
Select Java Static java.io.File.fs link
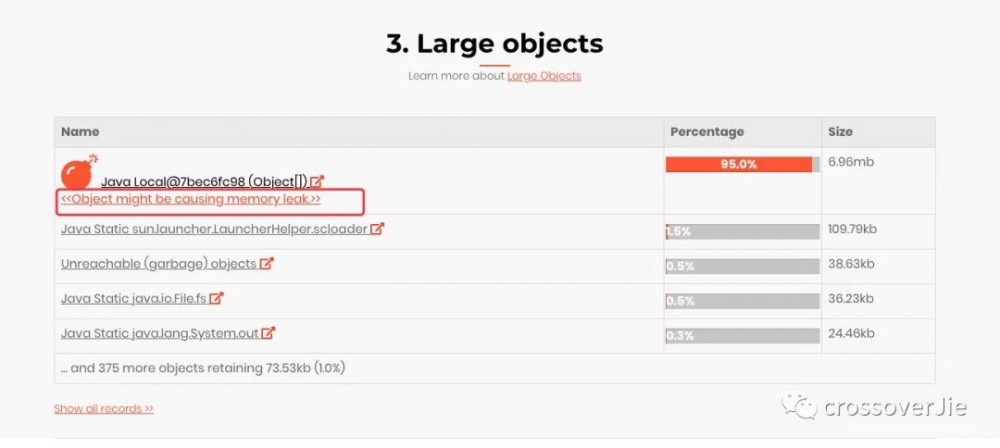tap(133, 298)
